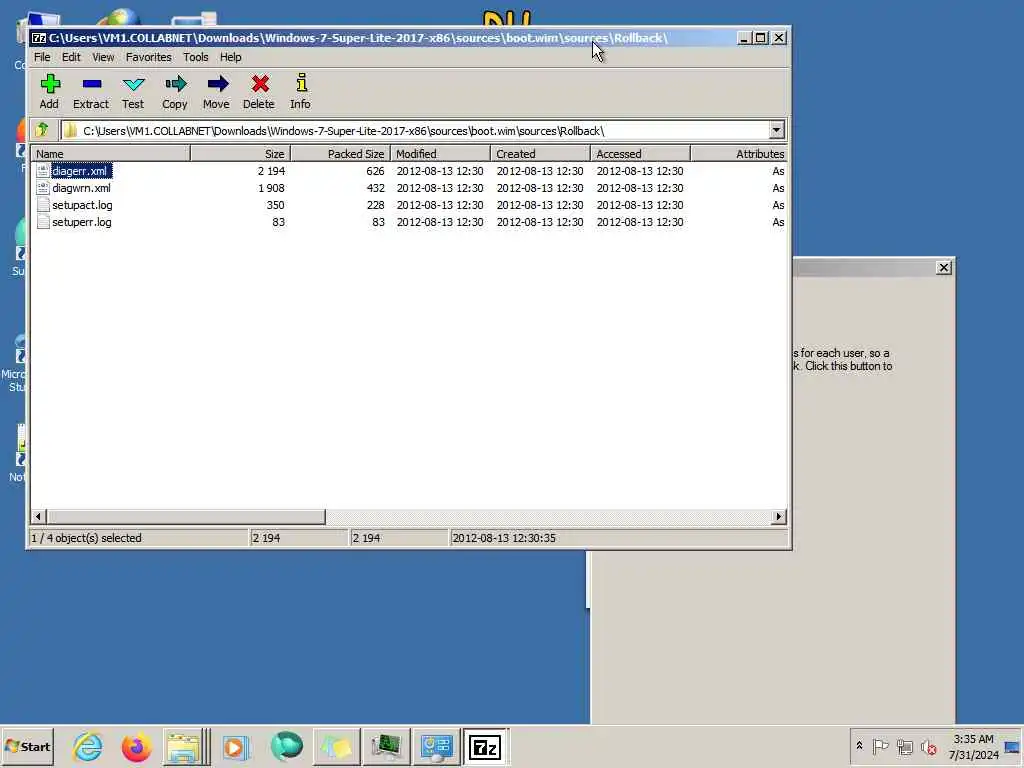Click the setuperr.log file icon
Image resolution: width=1024 pixels, height=768 pixels.
click(x=43, y=222)
